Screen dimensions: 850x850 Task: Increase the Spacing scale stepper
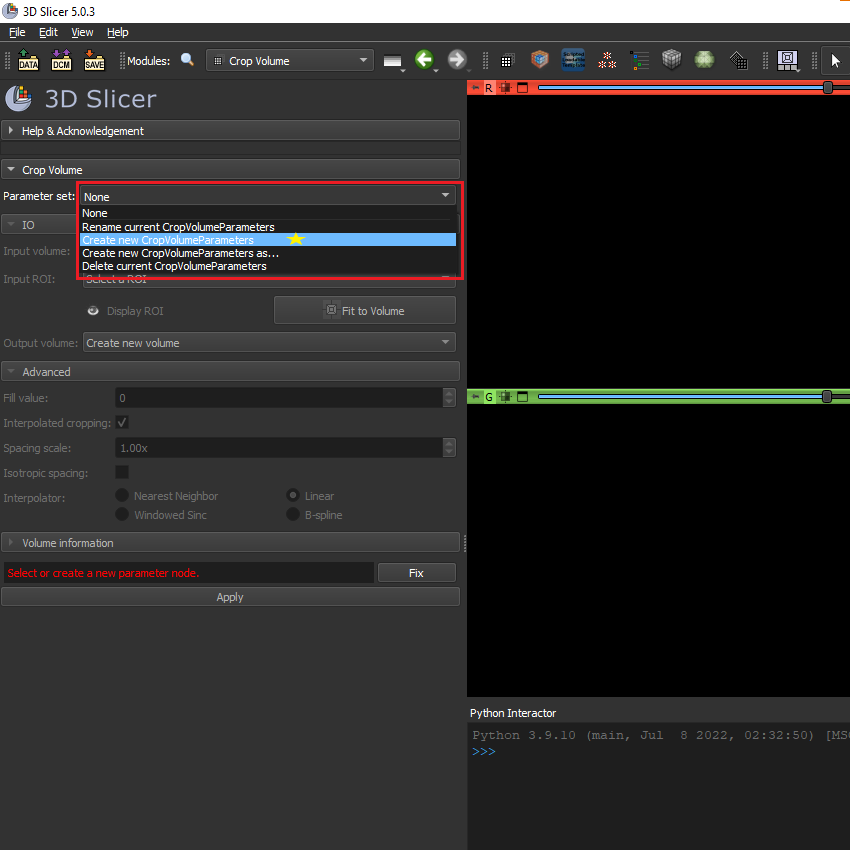[449, 443]
